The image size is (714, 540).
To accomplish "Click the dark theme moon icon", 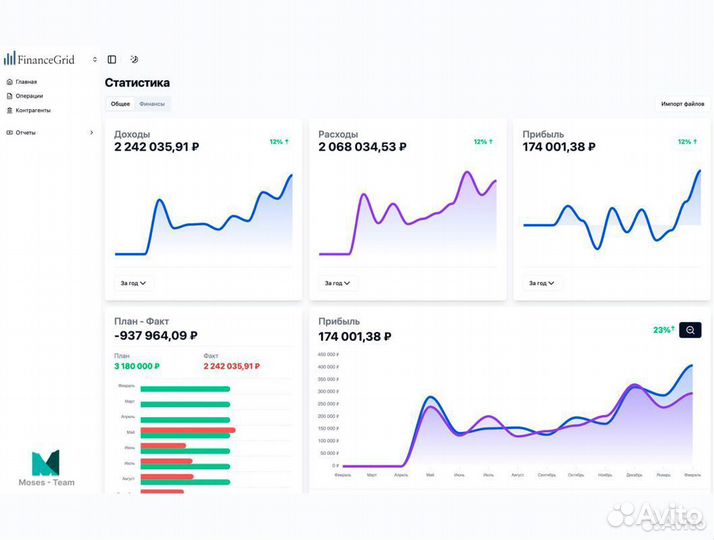I will (x=134, y=60).
